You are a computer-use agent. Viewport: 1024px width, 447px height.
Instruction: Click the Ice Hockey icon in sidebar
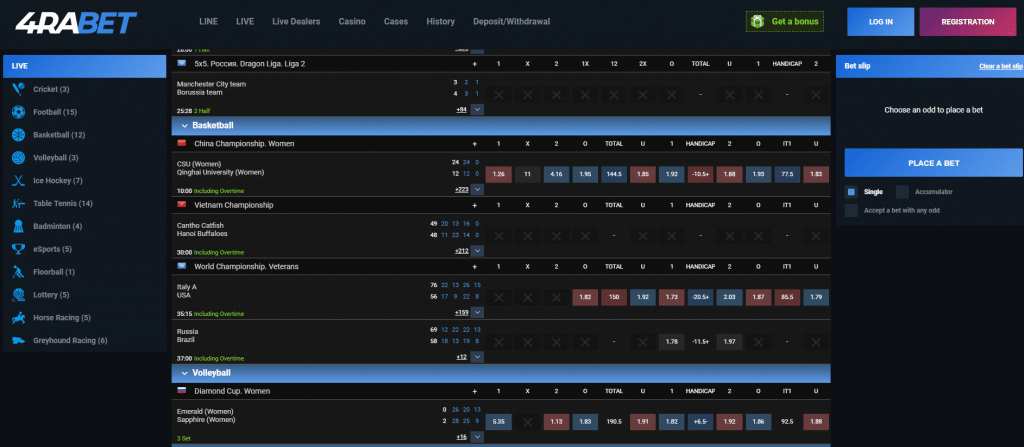[18, 180]
